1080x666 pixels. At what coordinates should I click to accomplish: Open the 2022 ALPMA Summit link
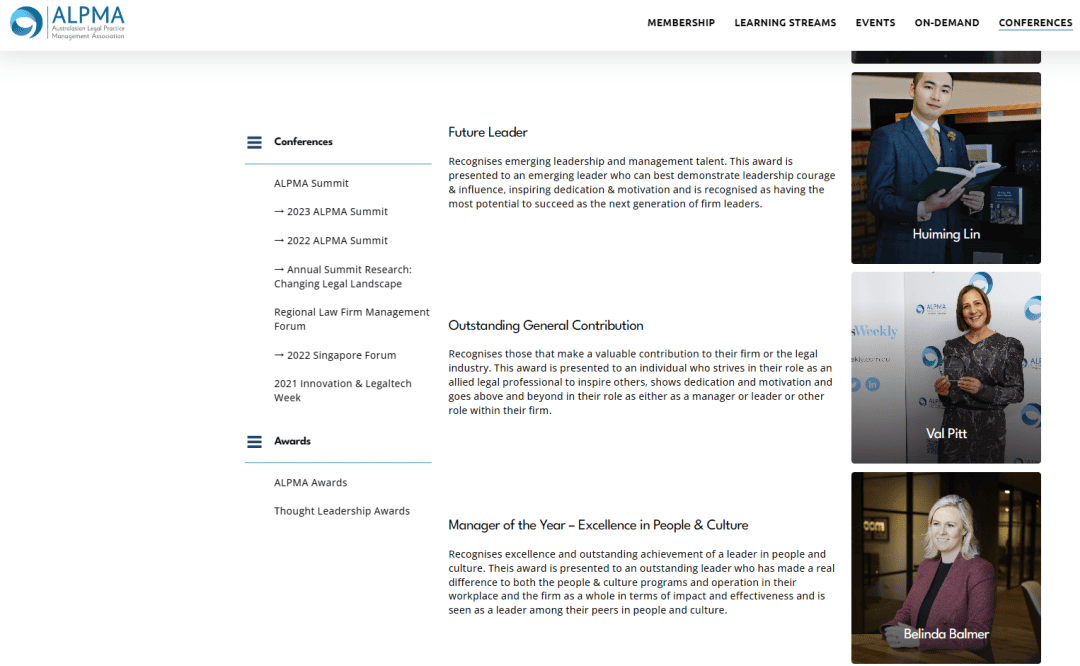pyautogui.click(x=331, y=241)
